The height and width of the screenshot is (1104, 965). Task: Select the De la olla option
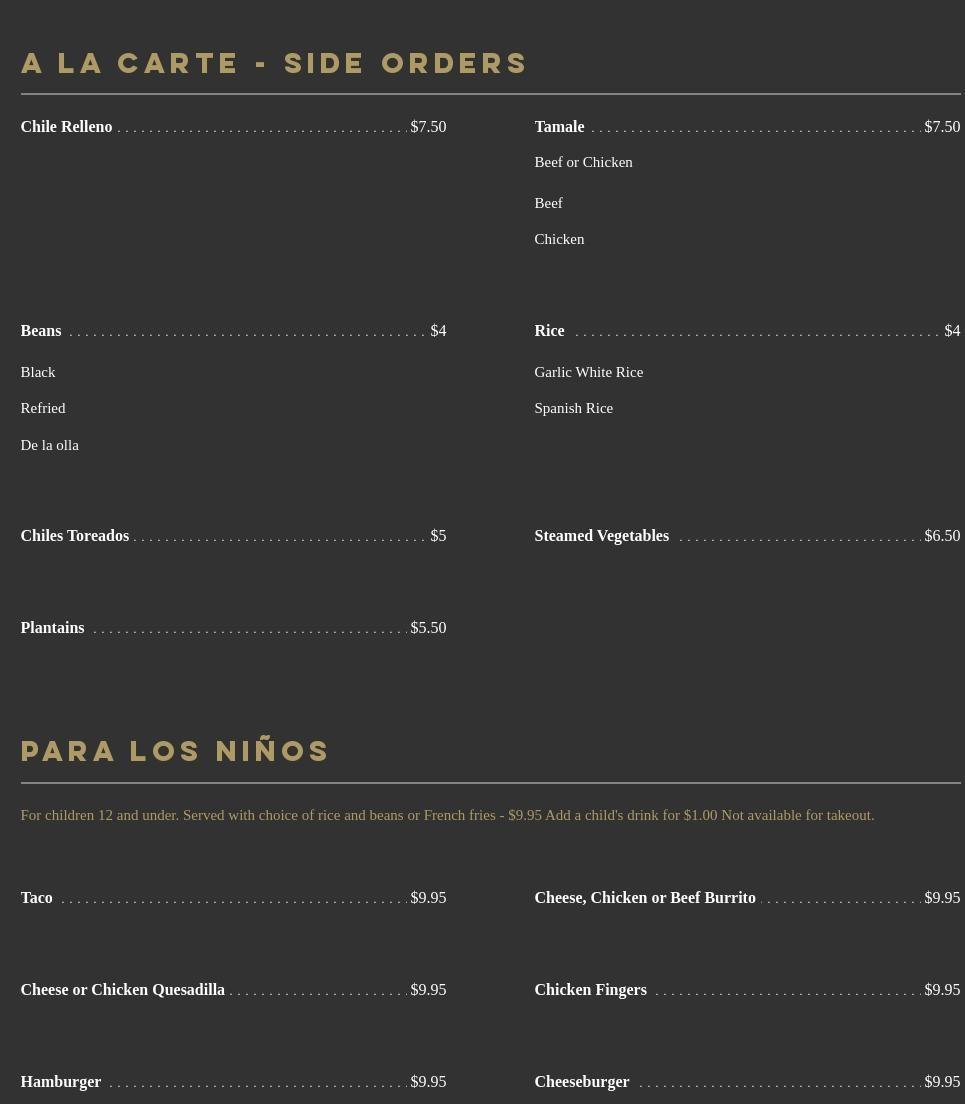49,445
